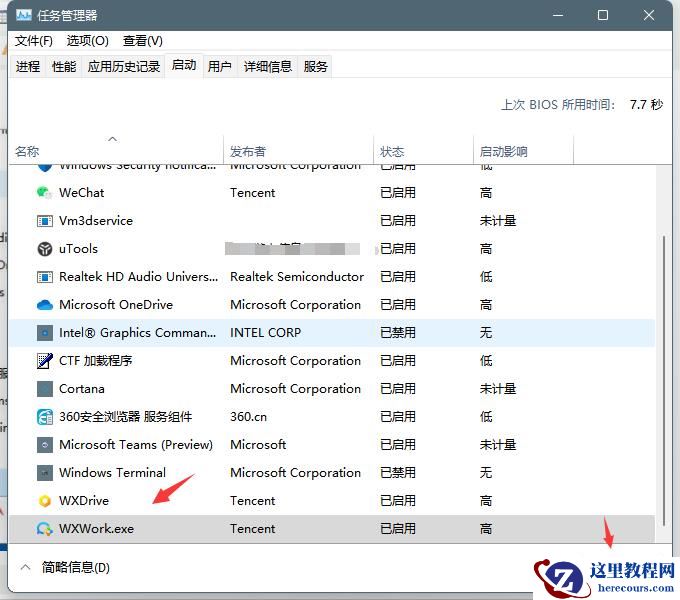Open the 文件(F) menu
This screenshot has height=600, width=680.
[x=33, y=41]
